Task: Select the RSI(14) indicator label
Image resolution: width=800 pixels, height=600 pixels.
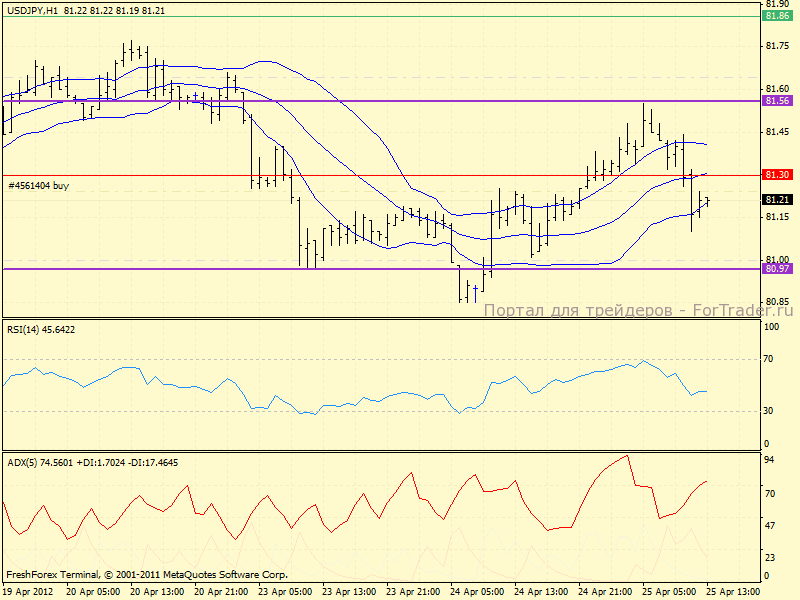Action: pyautogui.click(x=40, y=329)
